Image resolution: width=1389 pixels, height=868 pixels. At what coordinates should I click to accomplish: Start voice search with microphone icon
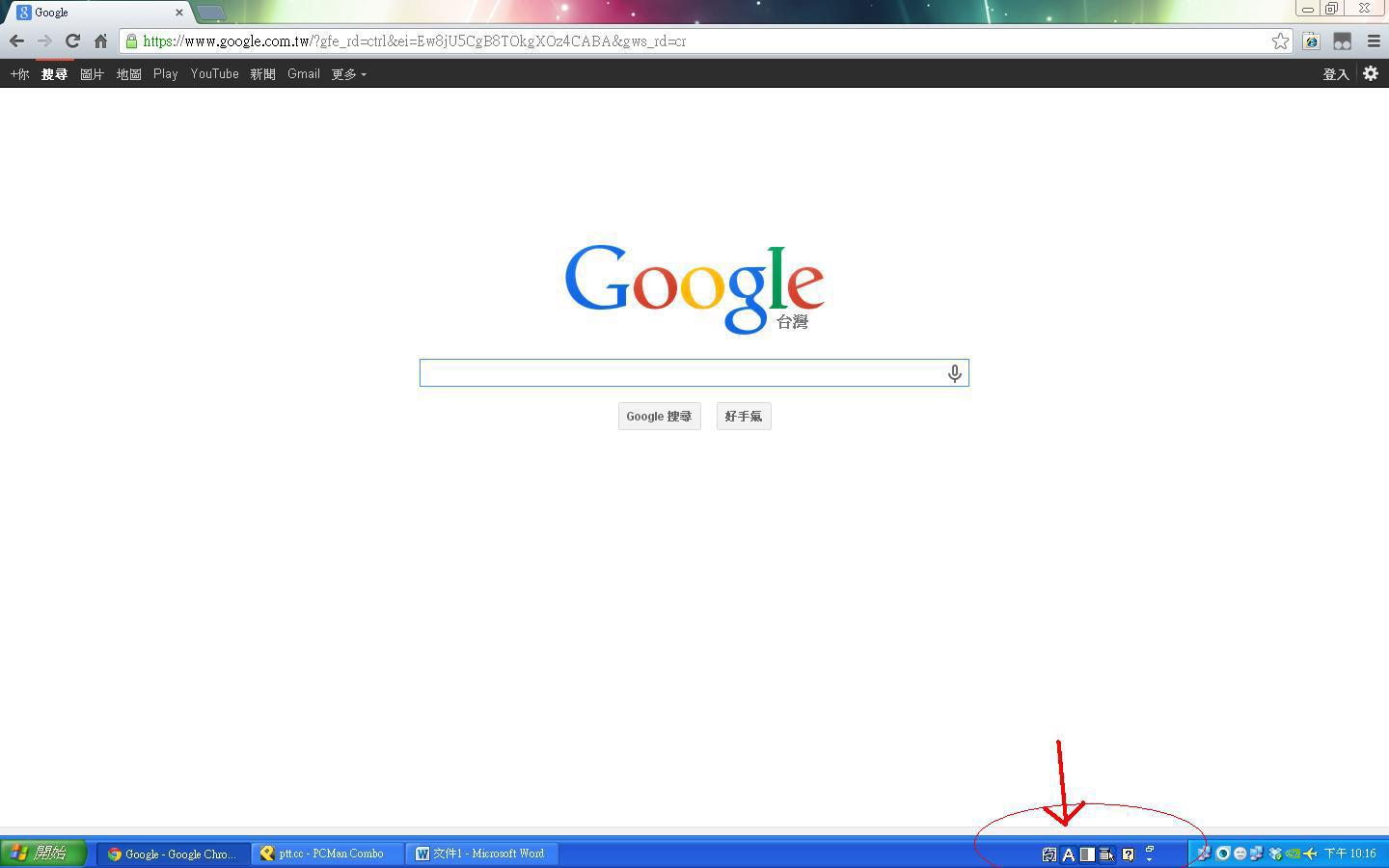(954, 373)
